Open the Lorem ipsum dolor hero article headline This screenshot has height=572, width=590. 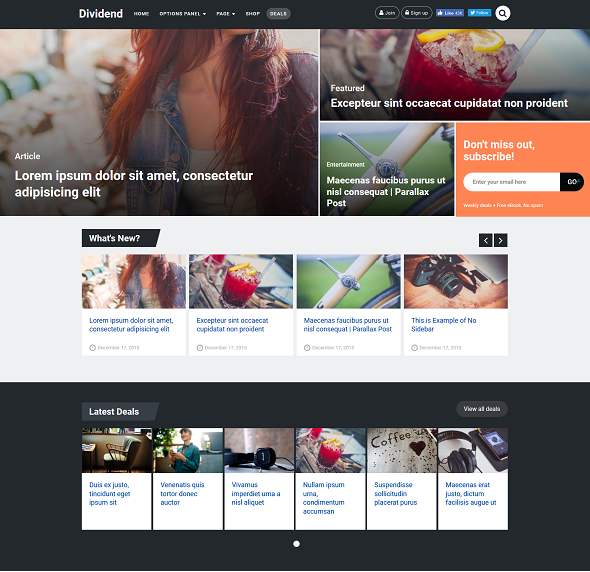(x=134, y=184)
